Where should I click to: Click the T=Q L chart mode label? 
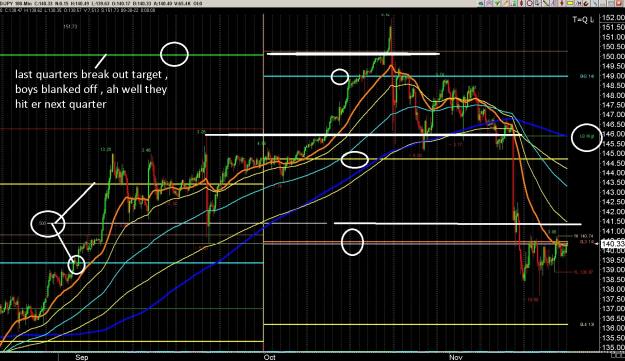point(582,20)
